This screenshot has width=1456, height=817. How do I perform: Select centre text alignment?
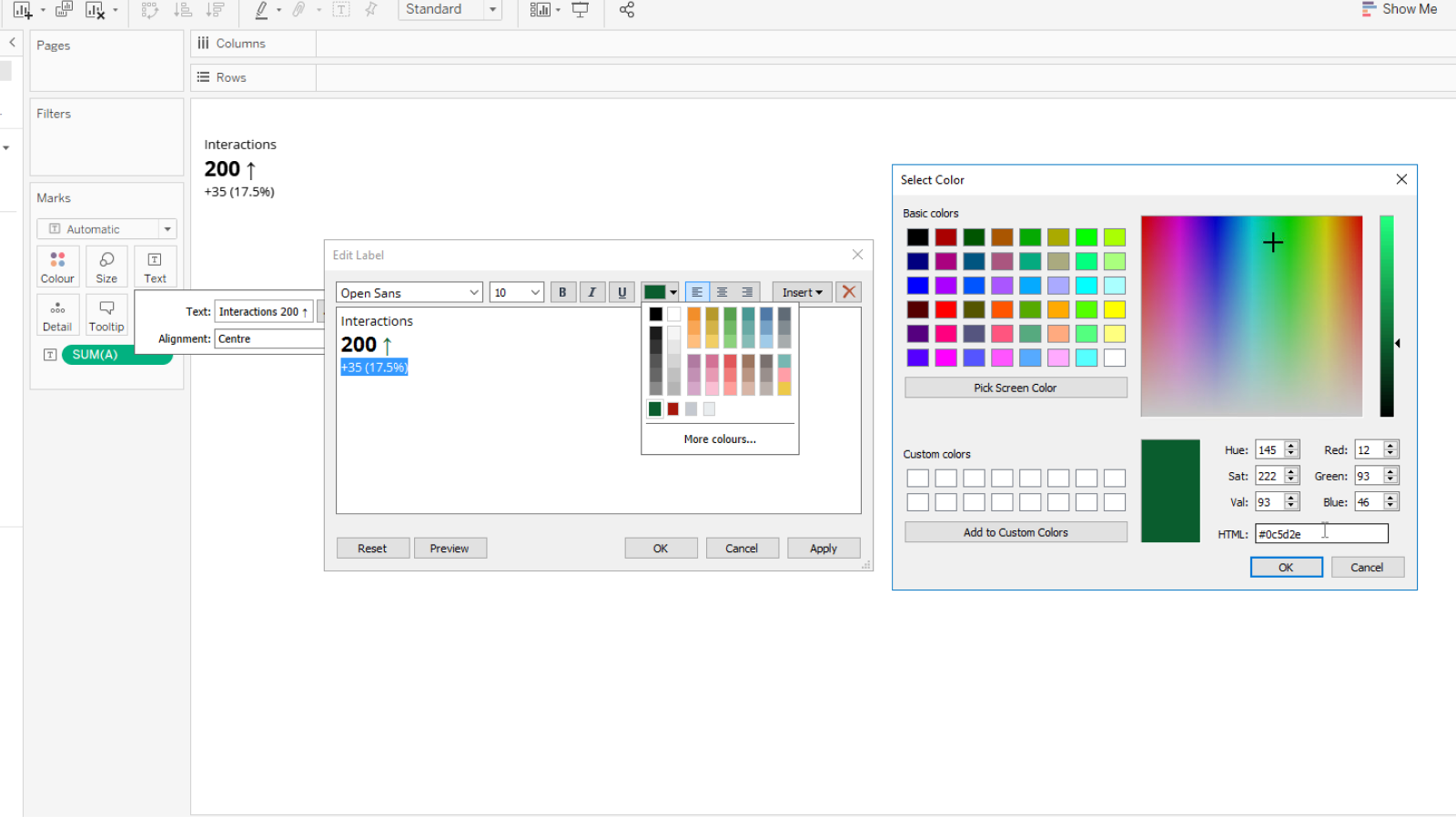[723, 293]
